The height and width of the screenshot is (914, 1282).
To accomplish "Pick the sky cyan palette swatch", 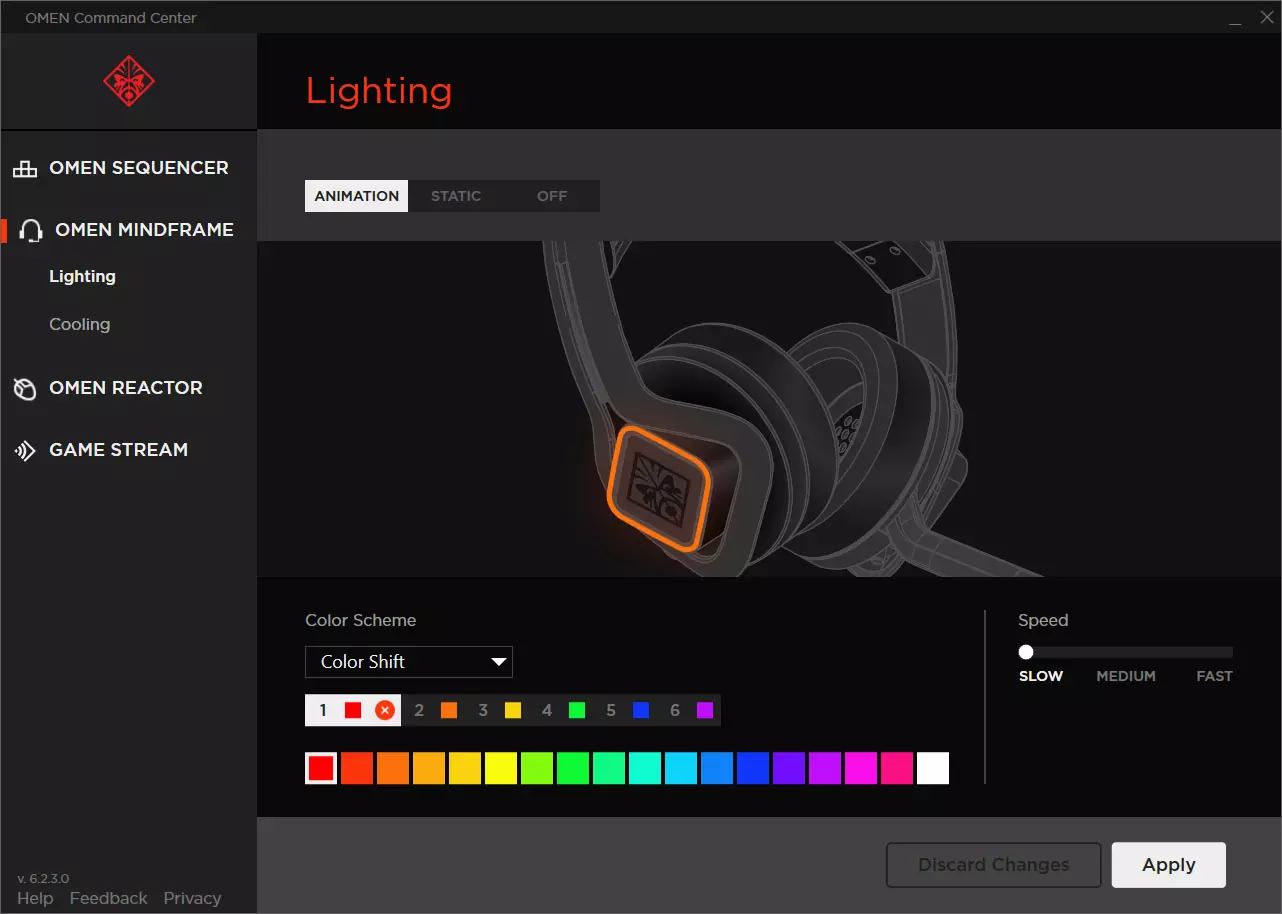I will (681, 768).
